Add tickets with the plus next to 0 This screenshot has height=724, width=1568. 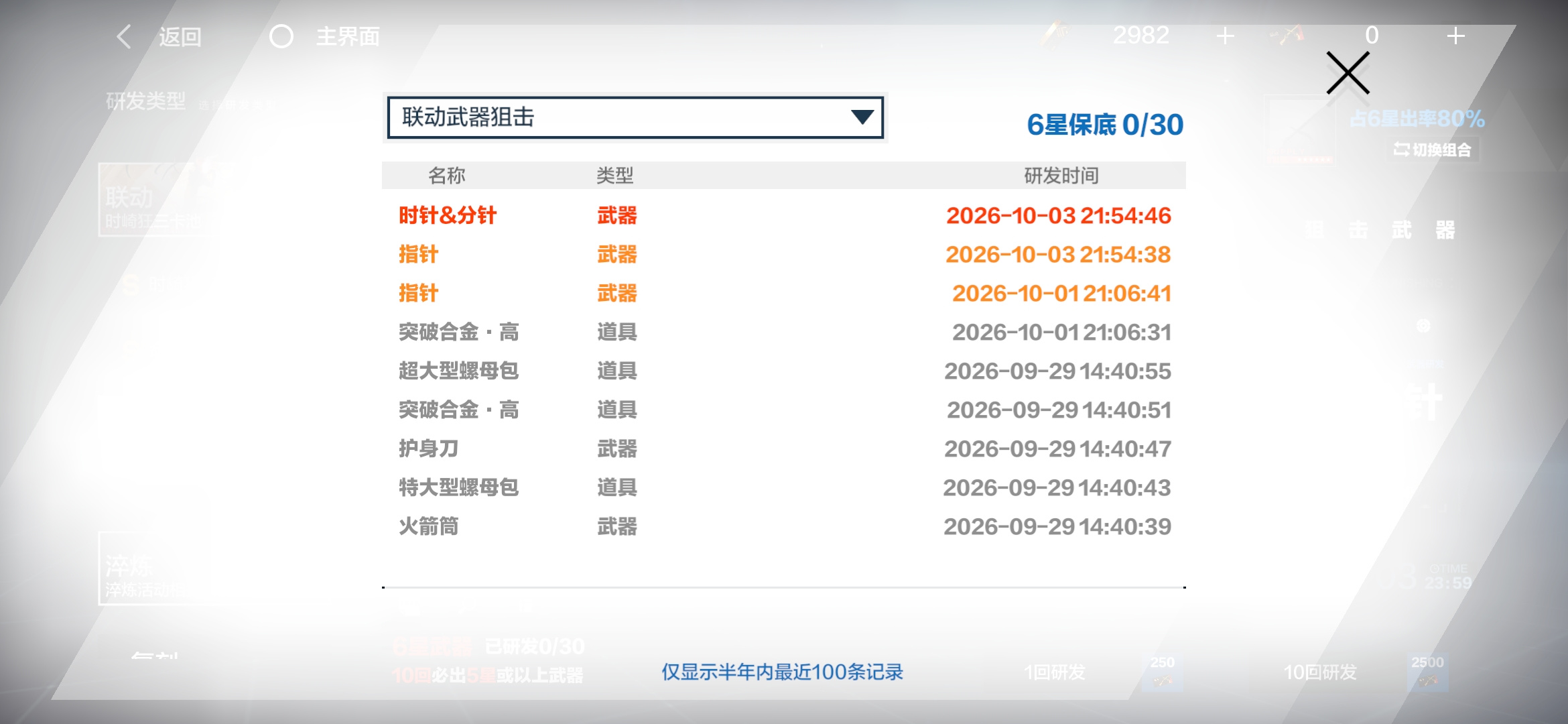pyautogui.click(x=1455, y=36)
